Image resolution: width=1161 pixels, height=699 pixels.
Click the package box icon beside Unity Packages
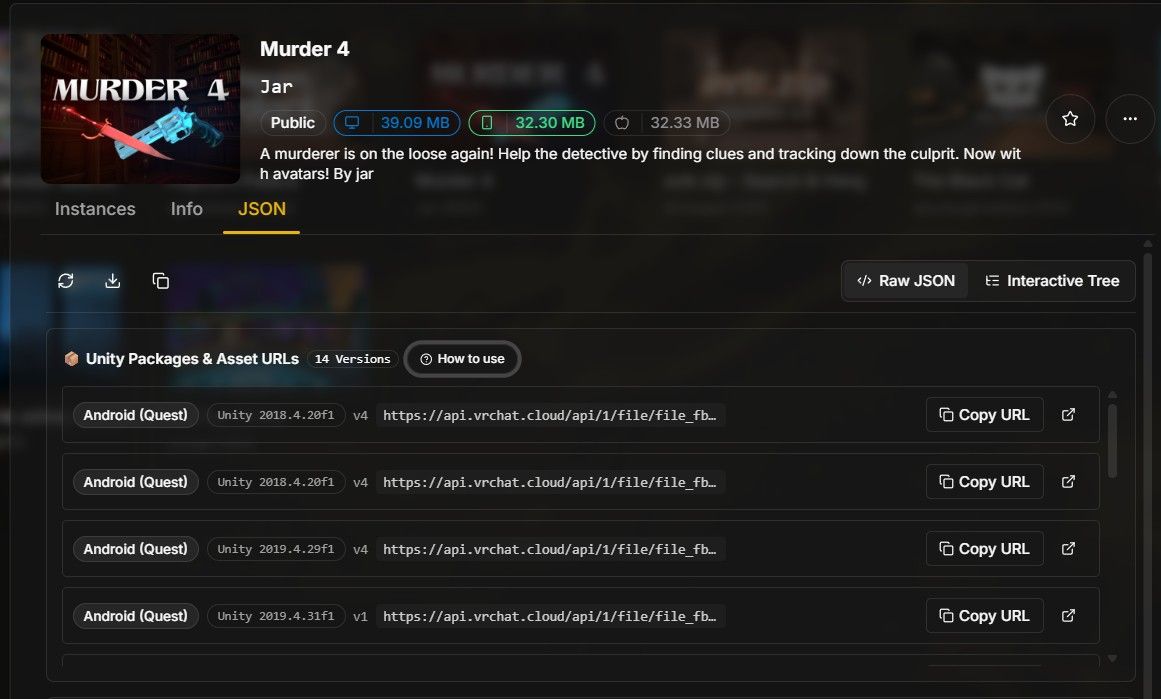72,359
